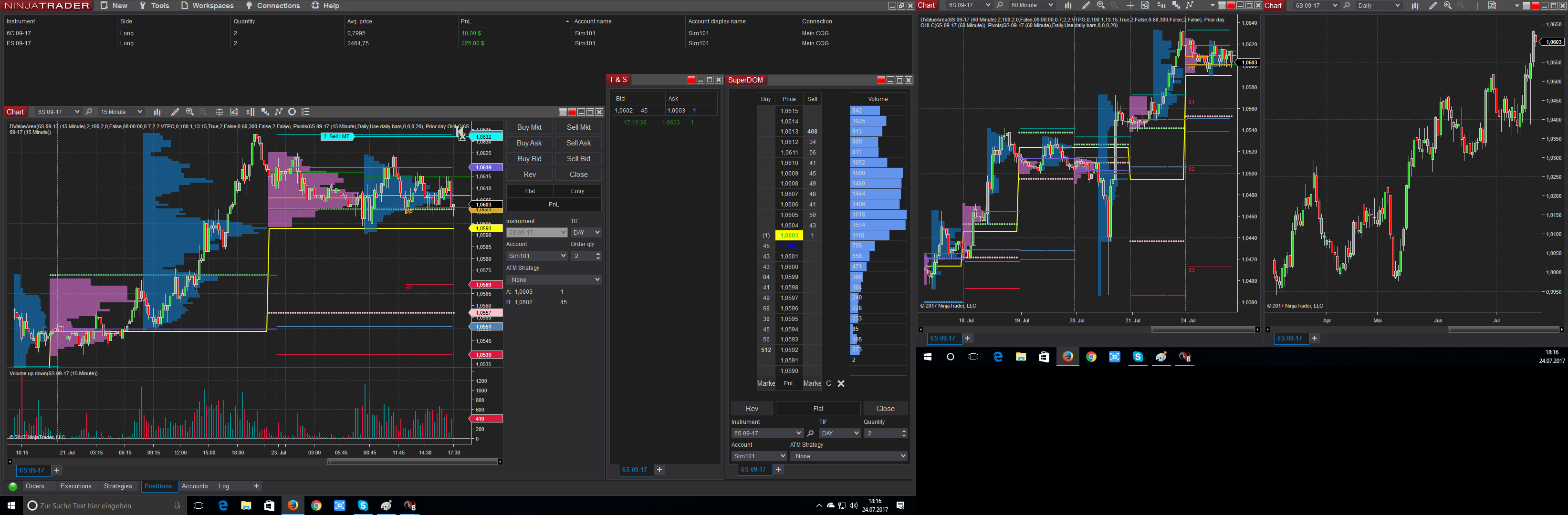
Task: Open notification center in system tray
Action: pos(901,505)
